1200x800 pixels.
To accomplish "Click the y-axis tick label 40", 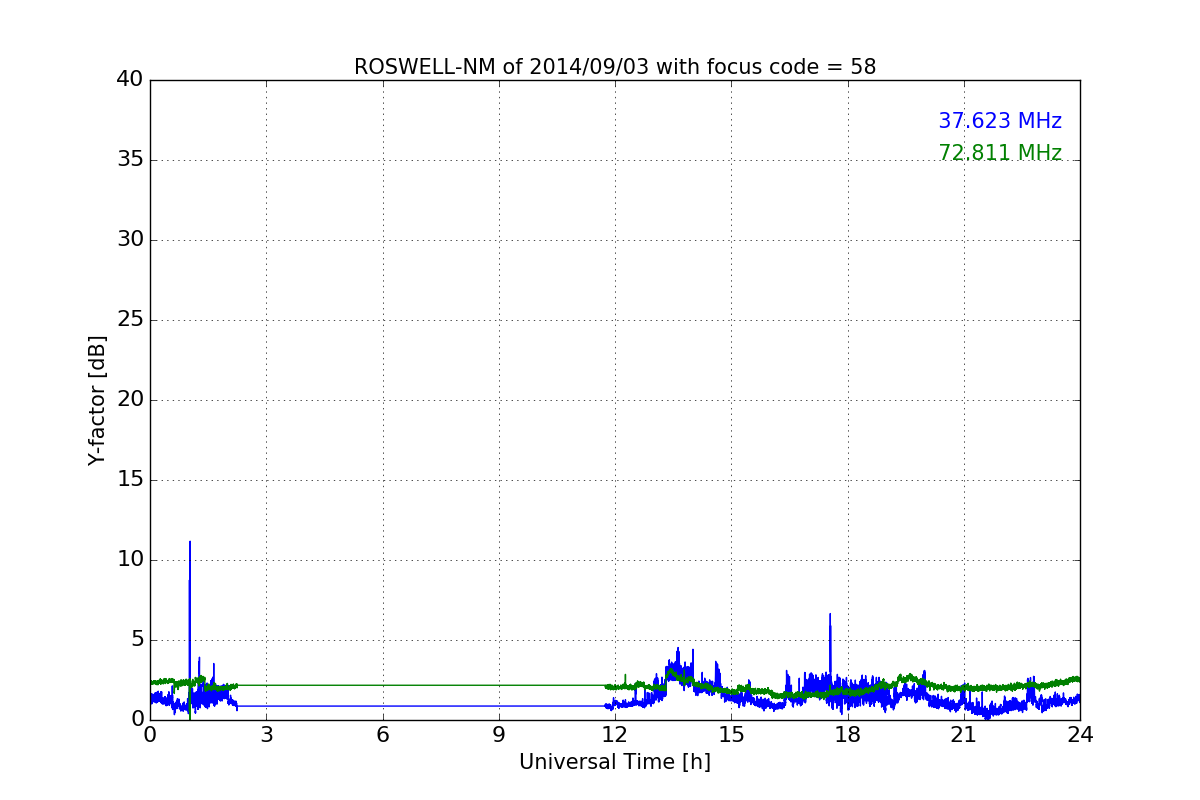I will pos(129,80).
